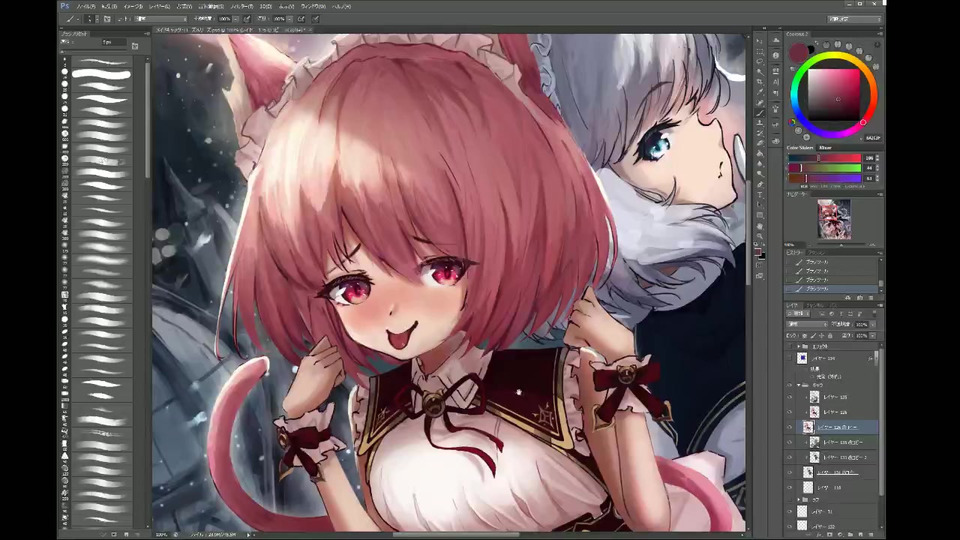The image size is (960, 540).
Task: Lock transparent pixels of the layer
Action: point(804,336)
